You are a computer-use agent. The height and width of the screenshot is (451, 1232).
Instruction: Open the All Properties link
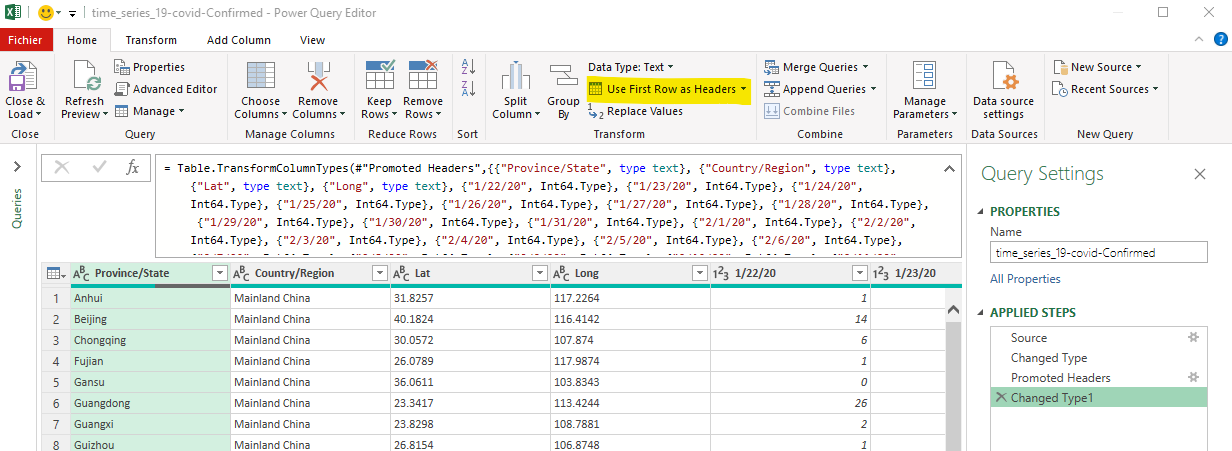point(1025,279)
